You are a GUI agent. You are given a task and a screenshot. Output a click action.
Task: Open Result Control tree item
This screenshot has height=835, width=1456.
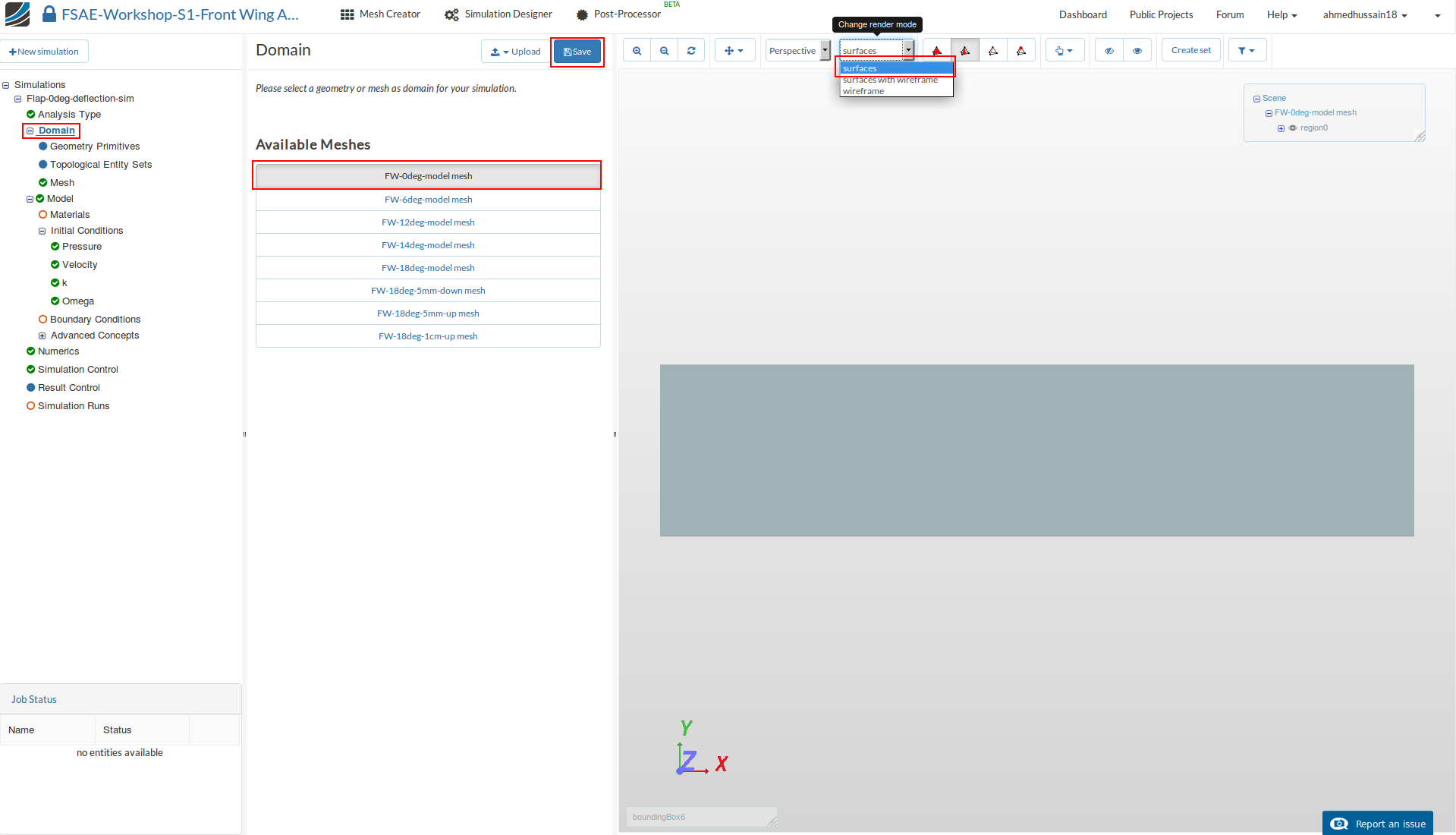click(x=69, y=388)
